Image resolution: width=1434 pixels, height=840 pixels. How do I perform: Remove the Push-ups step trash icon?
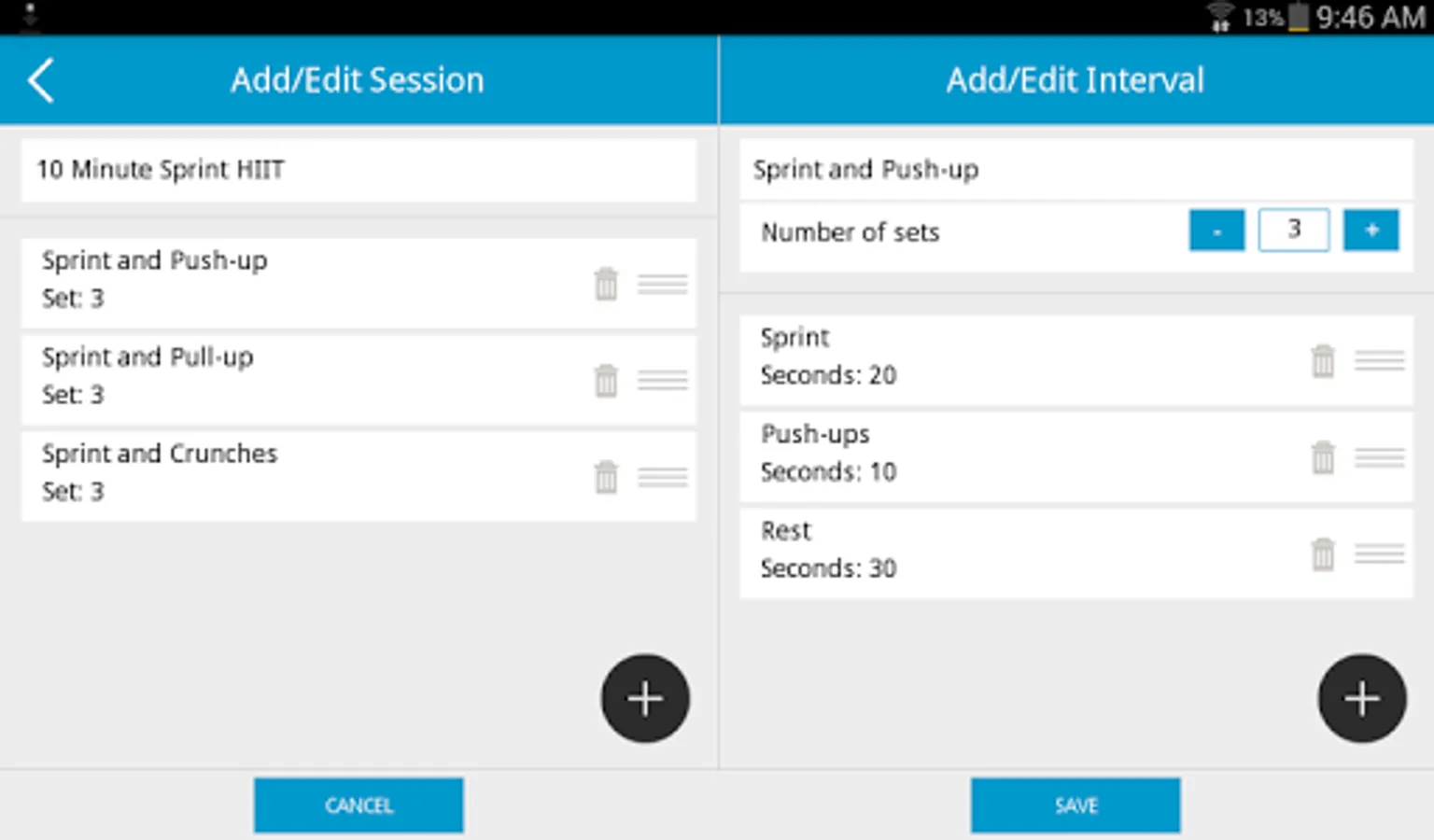[x=1323, y=457]
